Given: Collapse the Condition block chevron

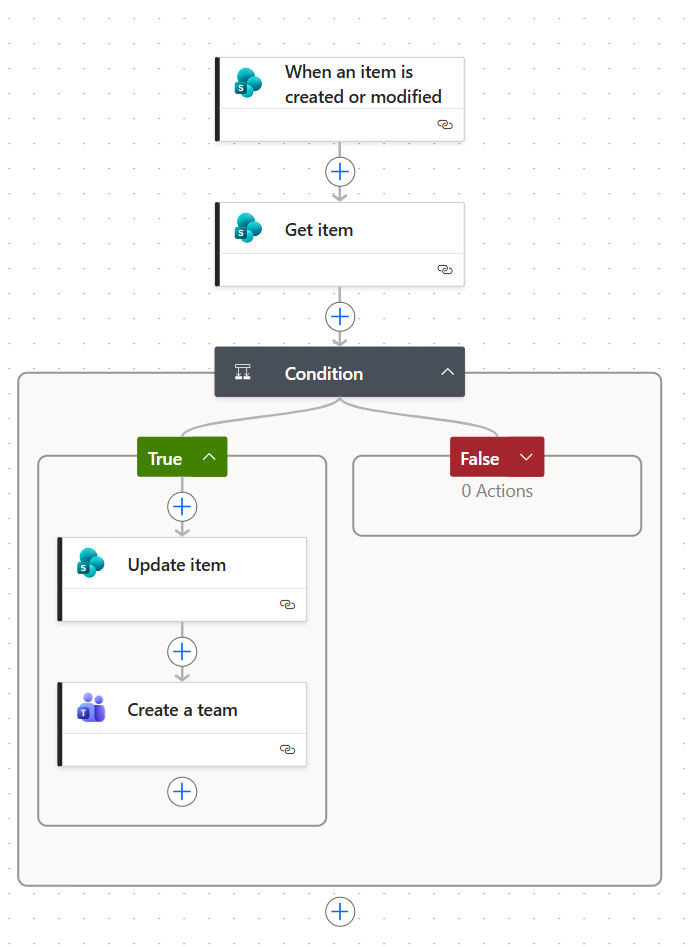Looking at the screenshot, I should 448,372.
